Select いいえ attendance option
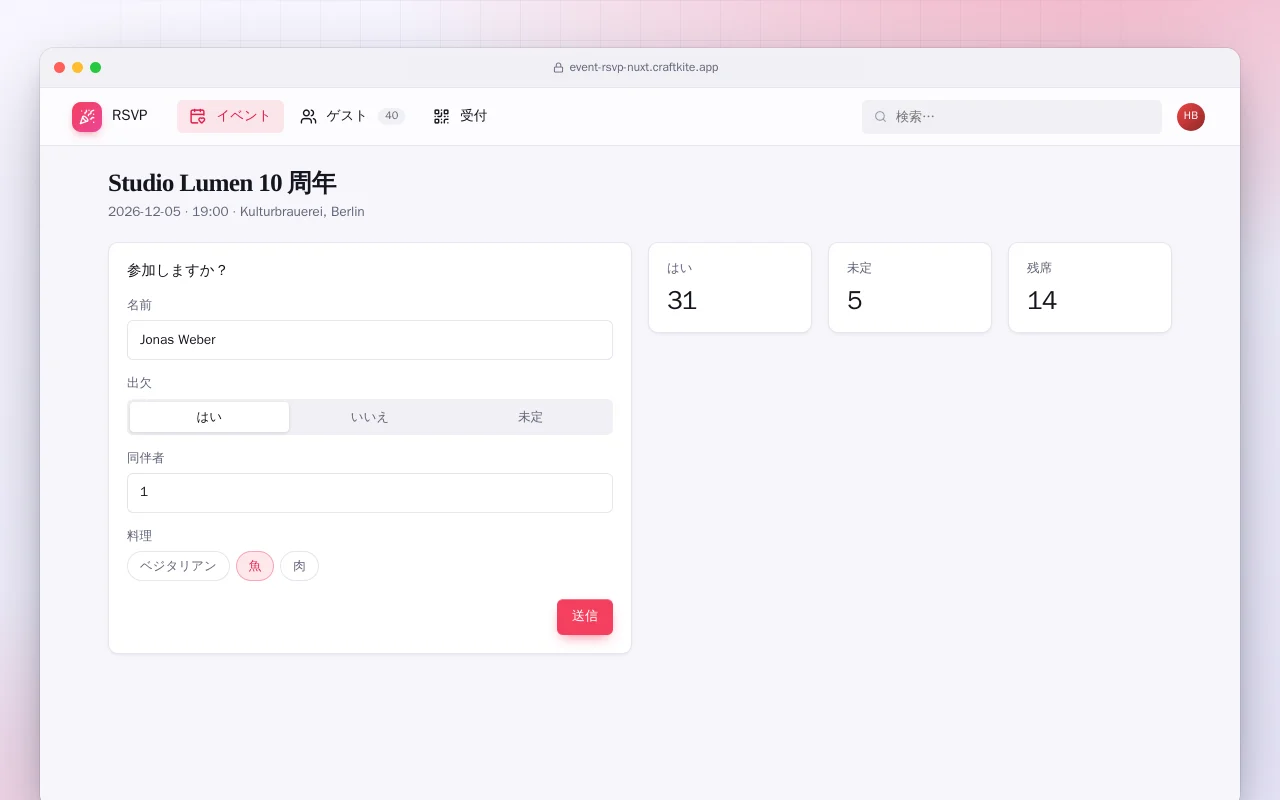 coord(369,417)
